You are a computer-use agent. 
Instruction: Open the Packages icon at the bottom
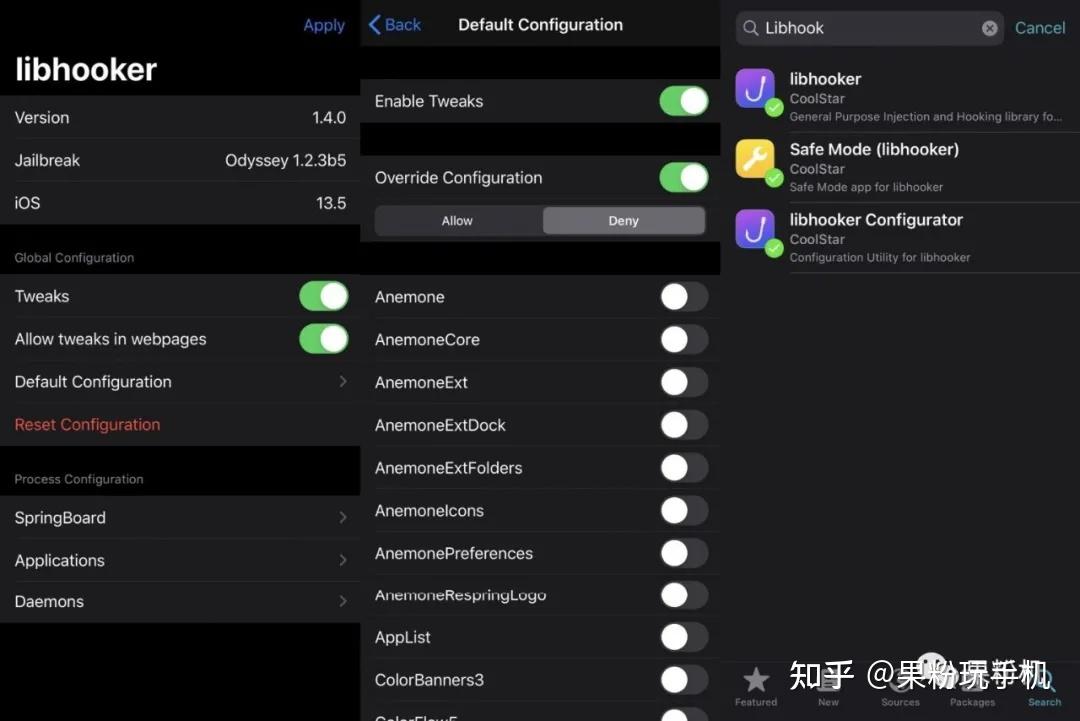tap(973, 678)
